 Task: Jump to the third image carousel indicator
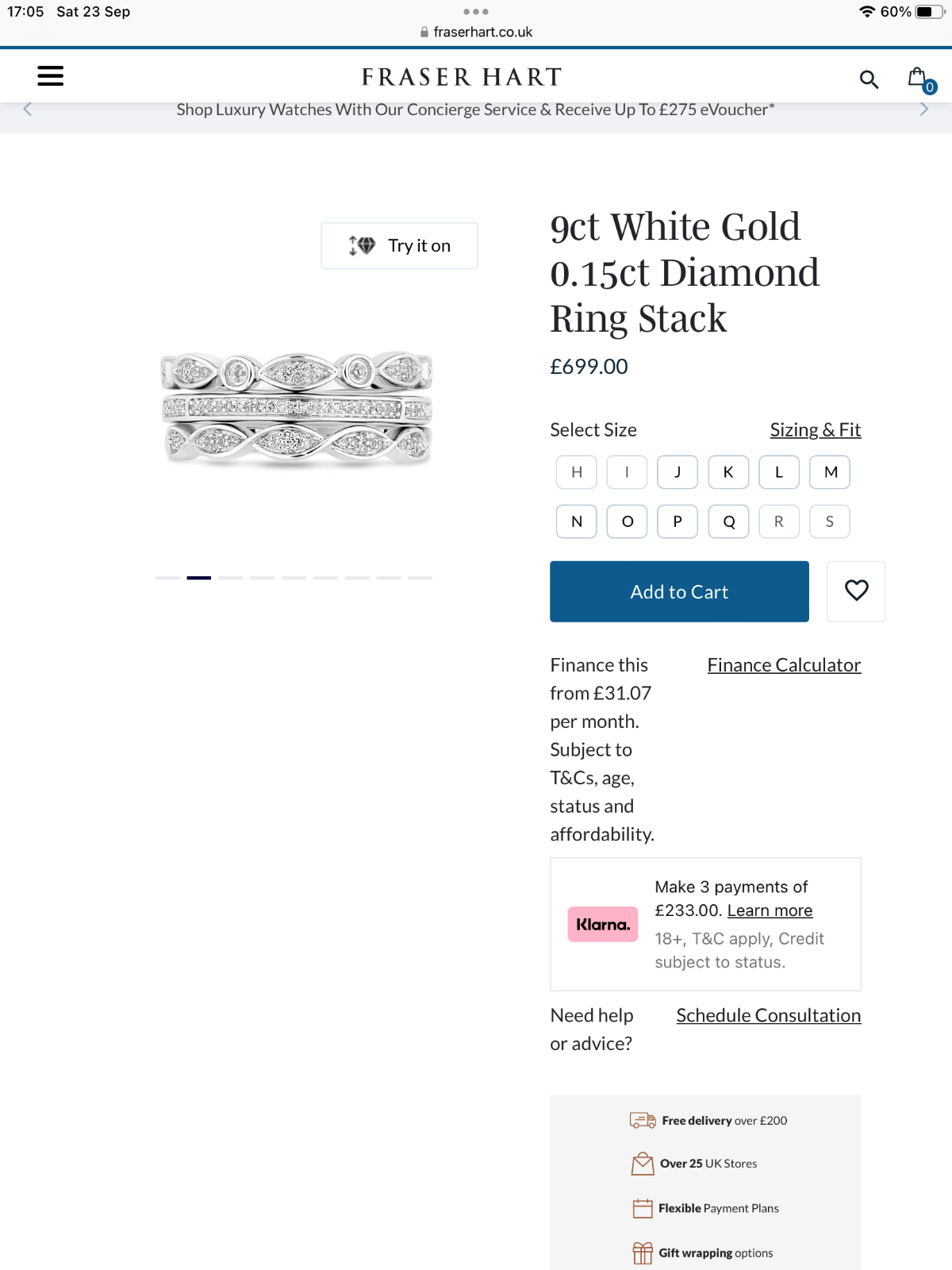pos(230,578)
